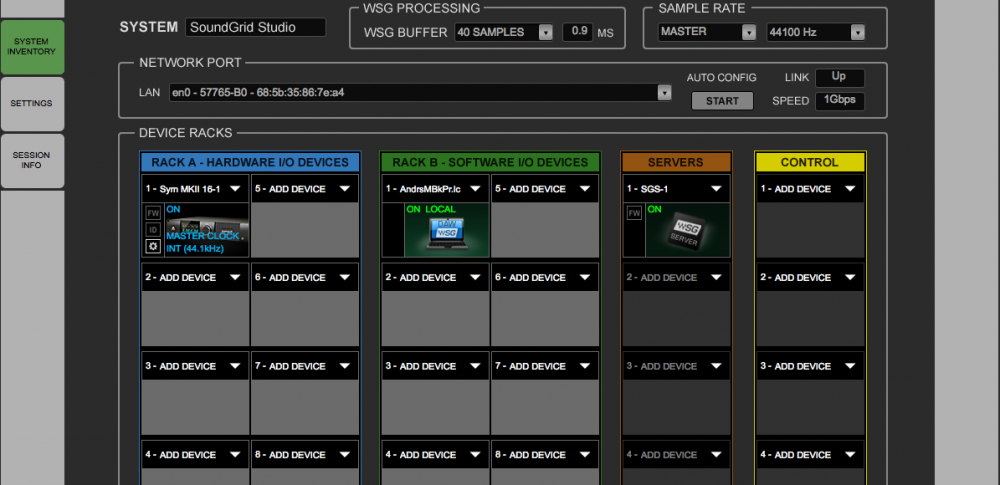Open Rack A slot 2 Add Device dropdown
This screenshot has height=485, width=1000.
point(195,278)
